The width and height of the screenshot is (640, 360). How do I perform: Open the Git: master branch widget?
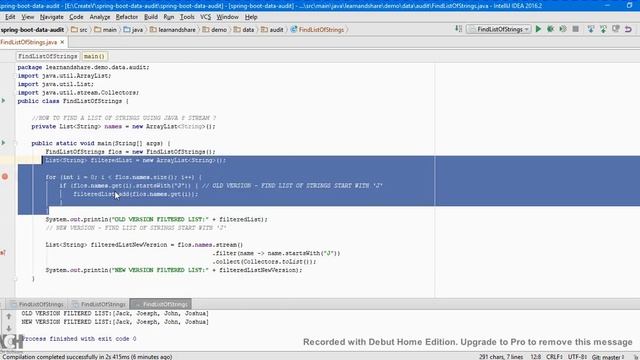(x=608, y=357)
